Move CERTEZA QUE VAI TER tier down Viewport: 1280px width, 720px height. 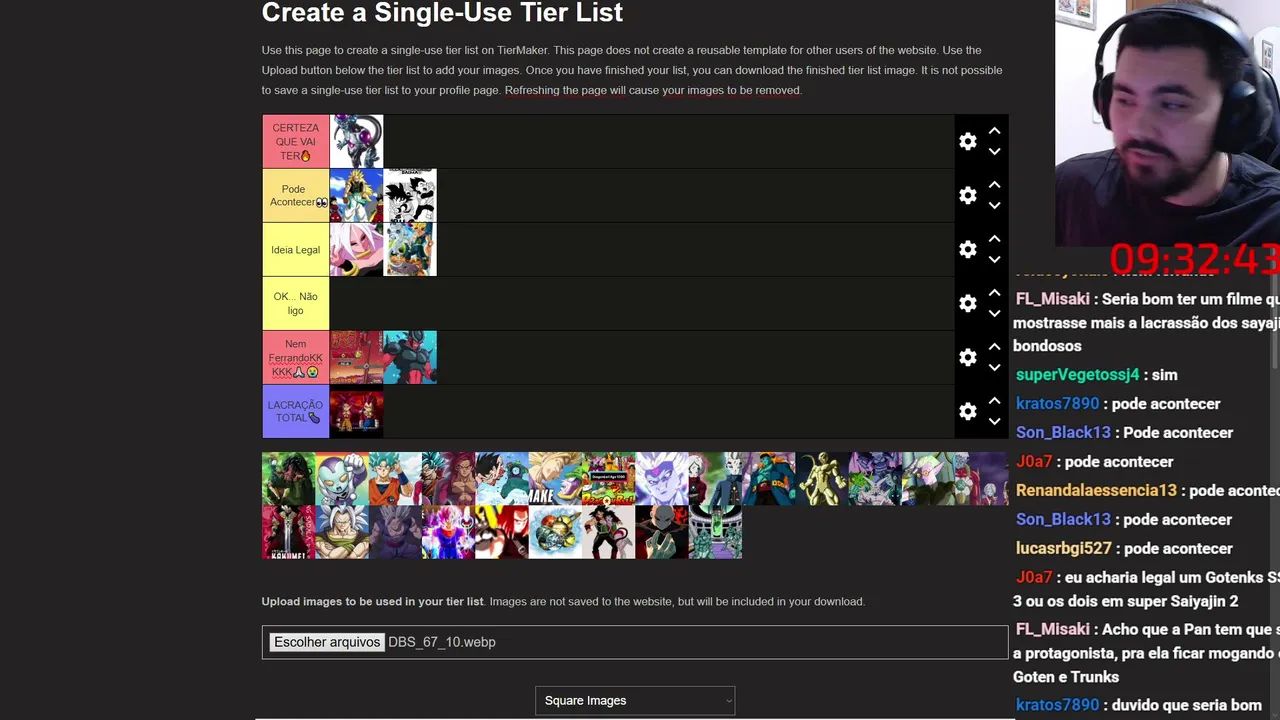coord(994,152)
